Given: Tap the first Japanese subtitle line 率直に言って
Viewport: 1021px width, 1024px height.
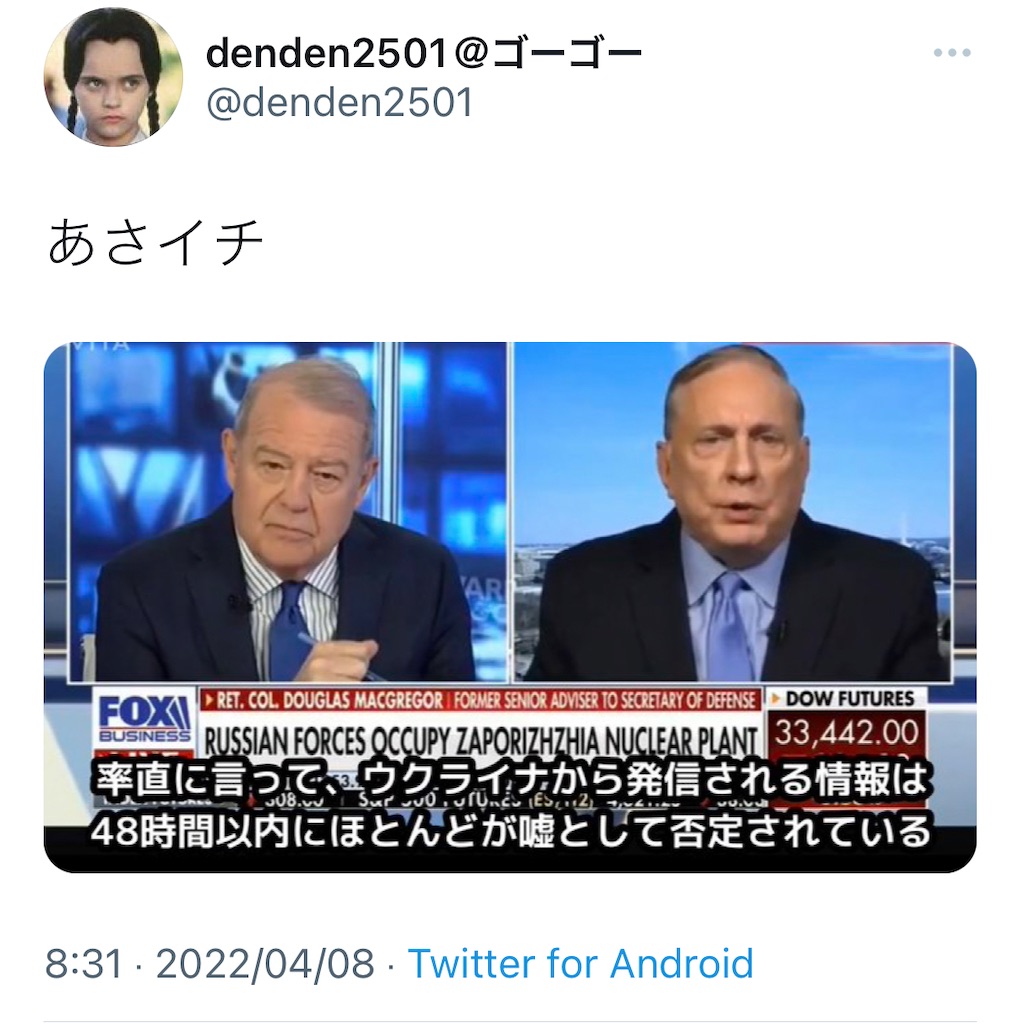Looking at the screenshot, I should click(510, 780).
